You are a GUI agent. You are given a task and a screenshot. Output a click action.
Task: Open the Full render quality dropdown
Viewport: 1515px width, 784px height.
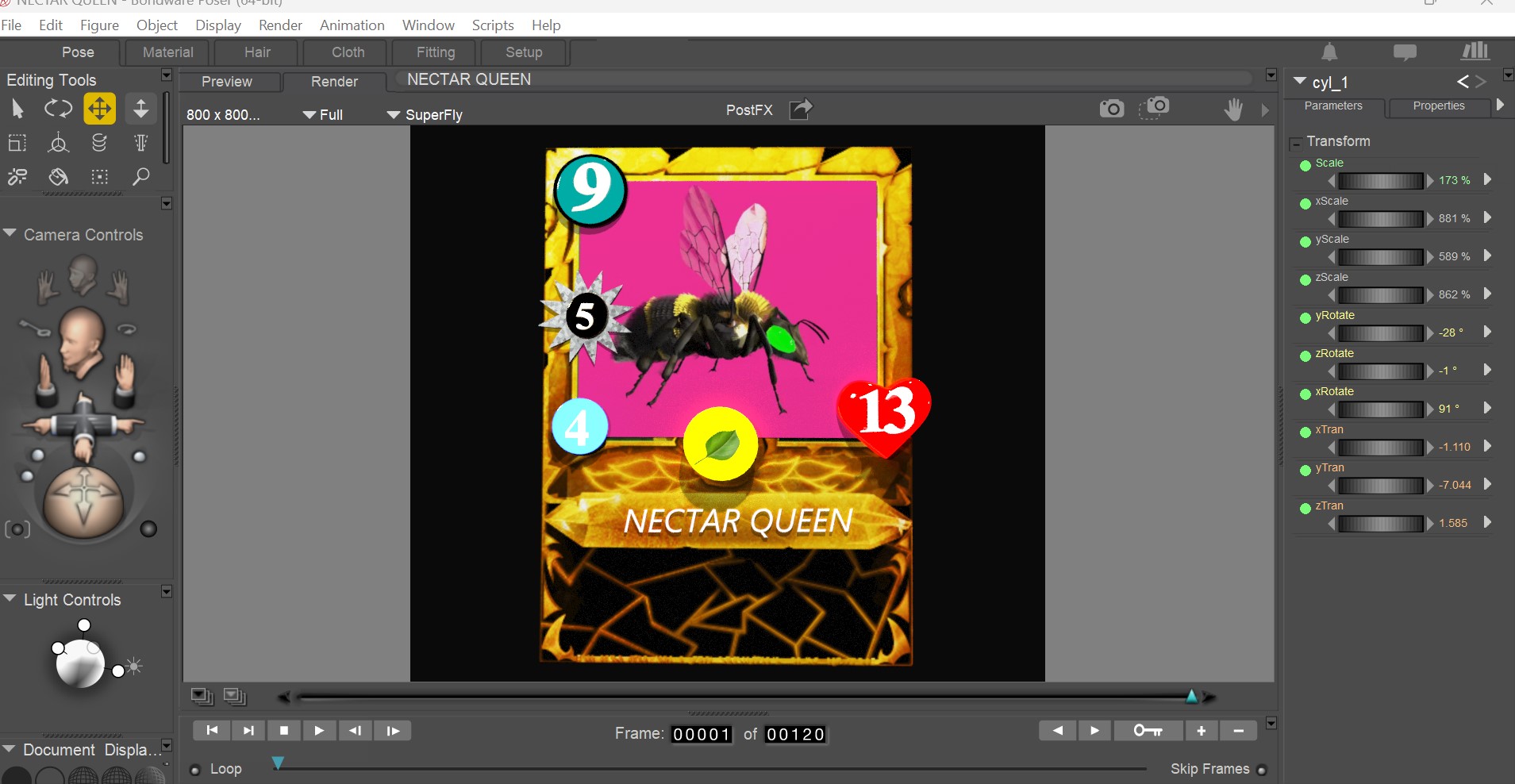point(323,115)
